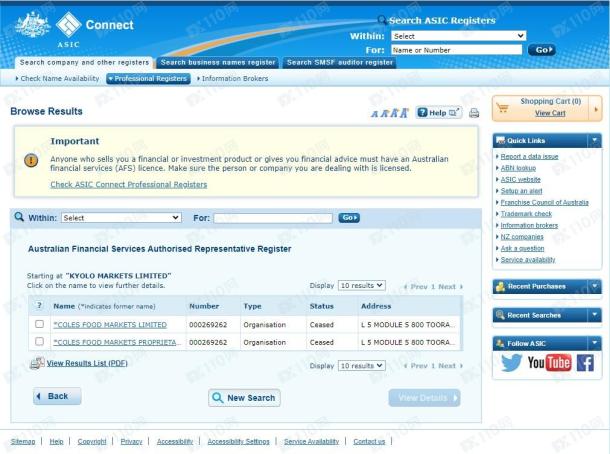Open Setup an alert quick link

[521, 191]
